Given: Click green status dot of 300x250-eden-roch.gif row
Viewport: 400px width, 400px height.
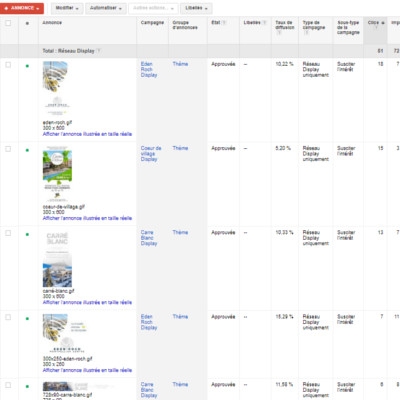Looking at the screenshot, I should [27, 319].
